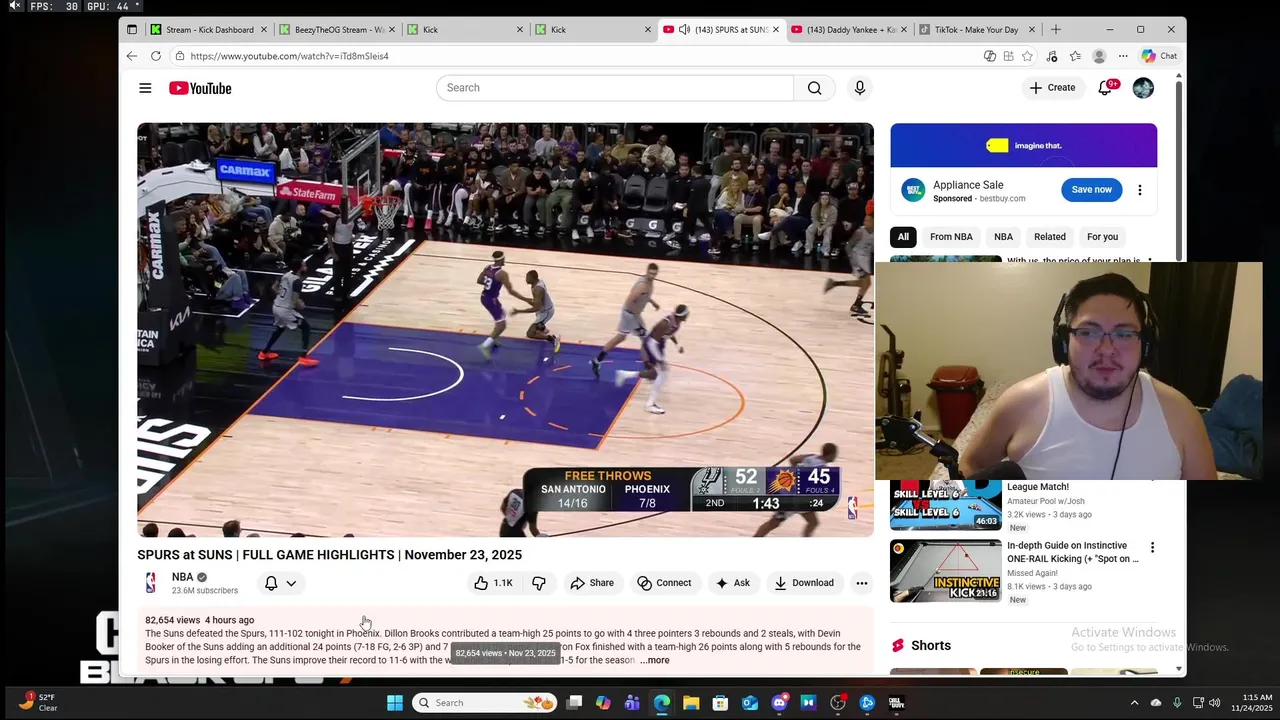Image resolution: width=1280 pixels, height=720 pixels.
Task: Toggle NBA channel notification bell dropdown
Action: click(280, 583)
